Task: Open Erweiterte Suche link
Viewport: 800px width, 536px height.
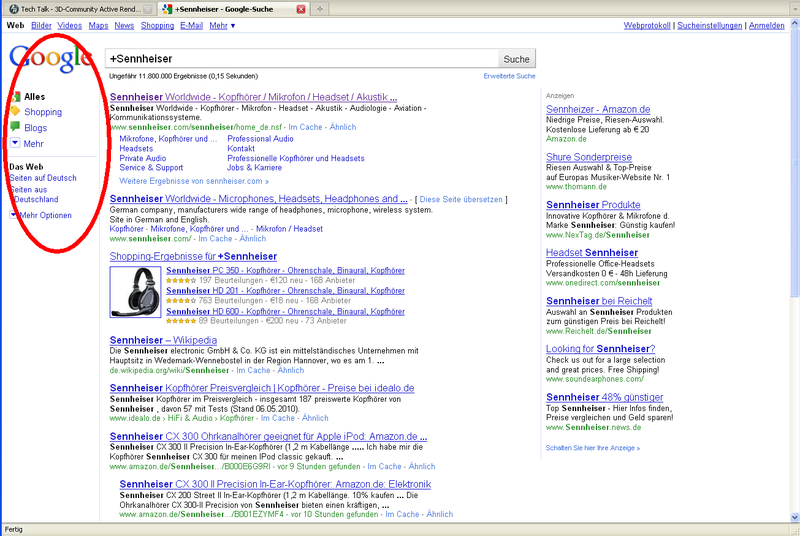Action: [509, 76]
